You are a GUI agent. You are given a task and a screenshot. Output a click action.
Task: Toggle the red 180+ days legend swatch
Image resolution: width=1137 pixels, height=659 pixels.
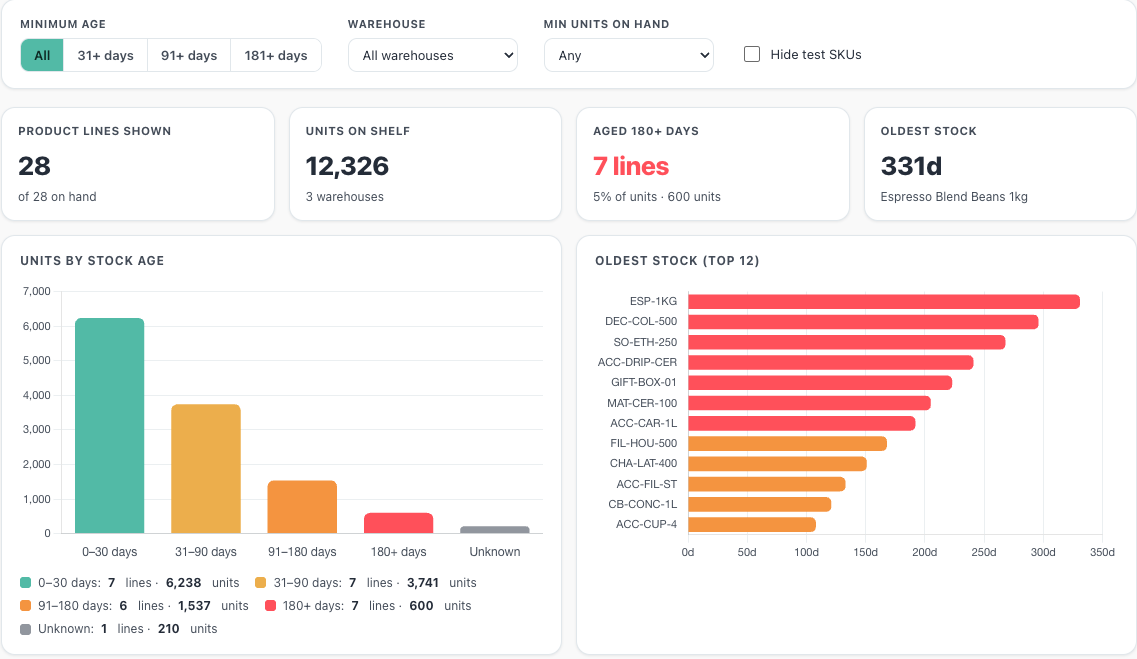pos(270,606)
